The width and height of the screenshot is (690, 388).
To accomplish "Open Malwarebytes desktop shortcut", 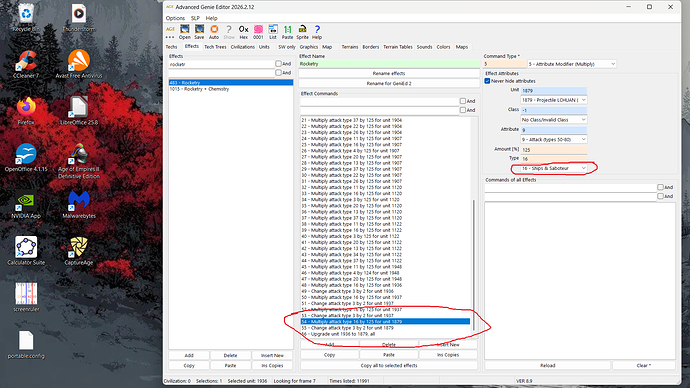I will pyautogui.click(x=79, y=205).
